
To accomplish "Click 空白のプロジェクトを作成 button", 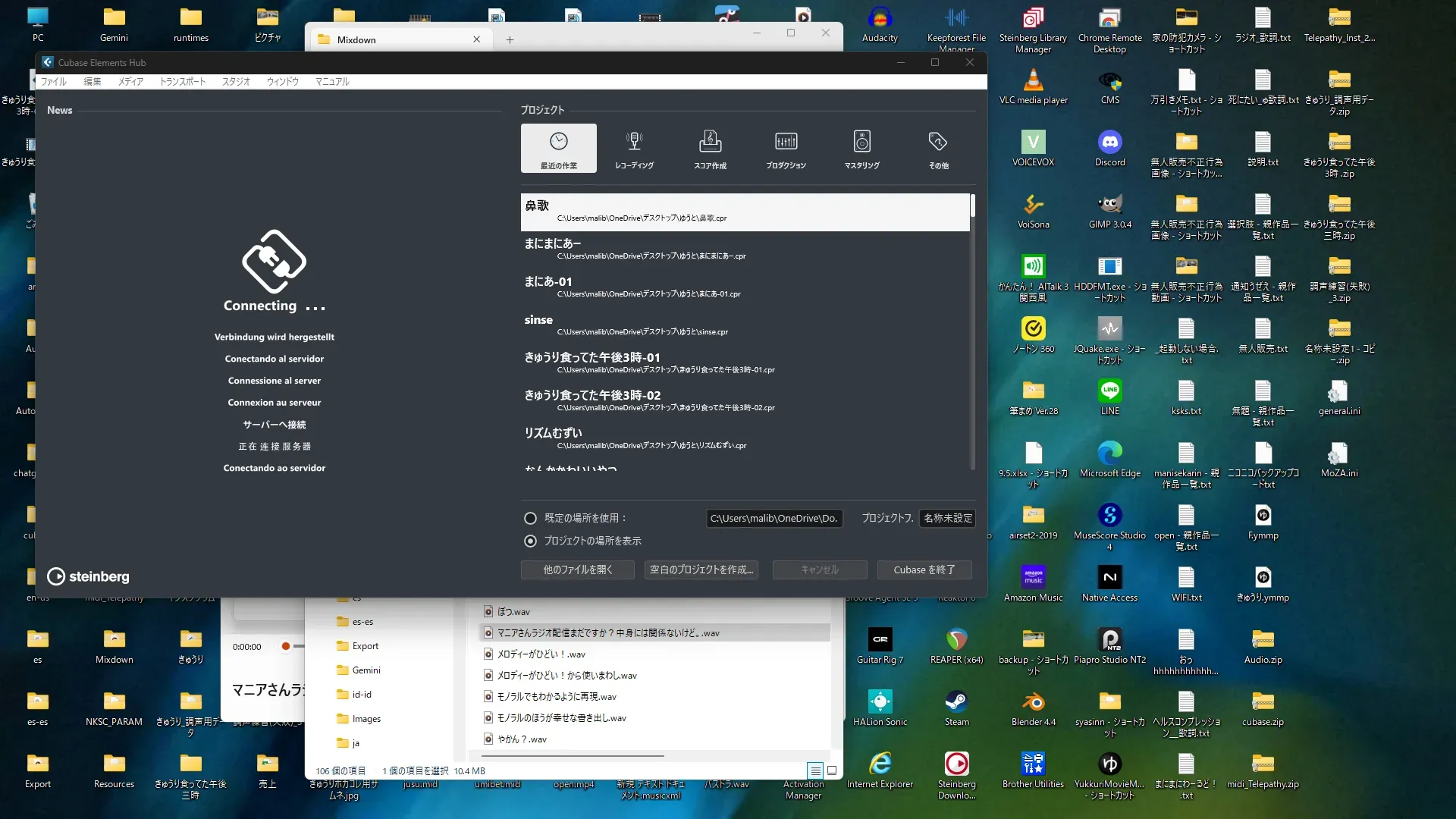I will (701, 570).
